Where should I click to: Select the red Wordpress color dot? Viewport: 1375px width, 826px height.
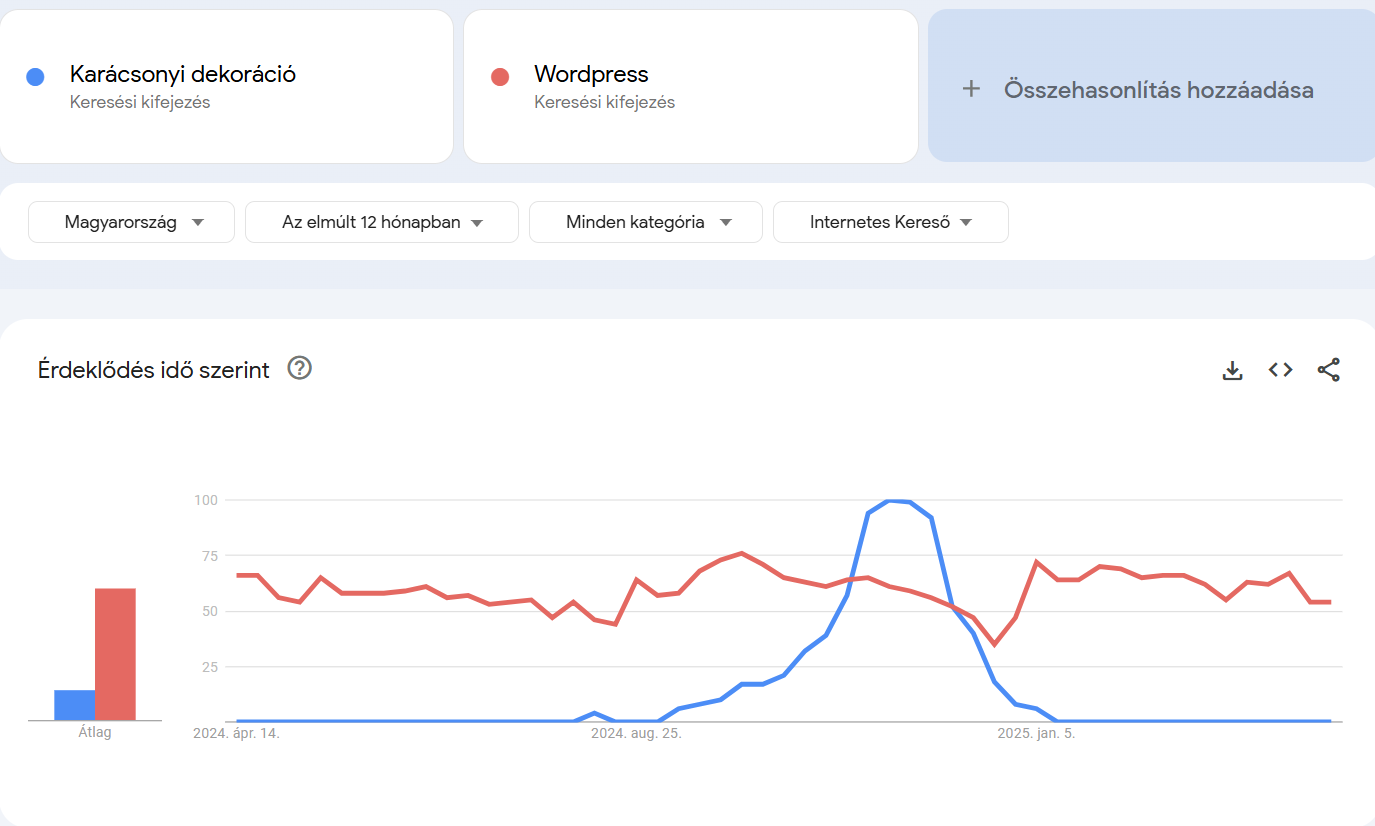click(500, 77)
